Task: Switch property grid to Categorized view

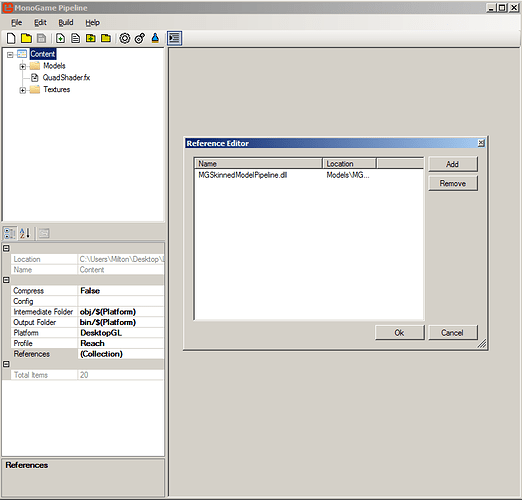Action: click(x=10, y=233)
